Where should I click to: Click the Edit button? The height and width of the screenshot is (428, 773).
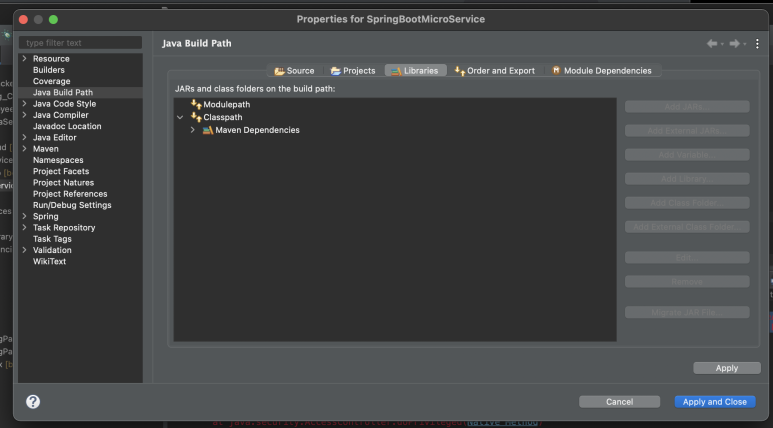687,257
